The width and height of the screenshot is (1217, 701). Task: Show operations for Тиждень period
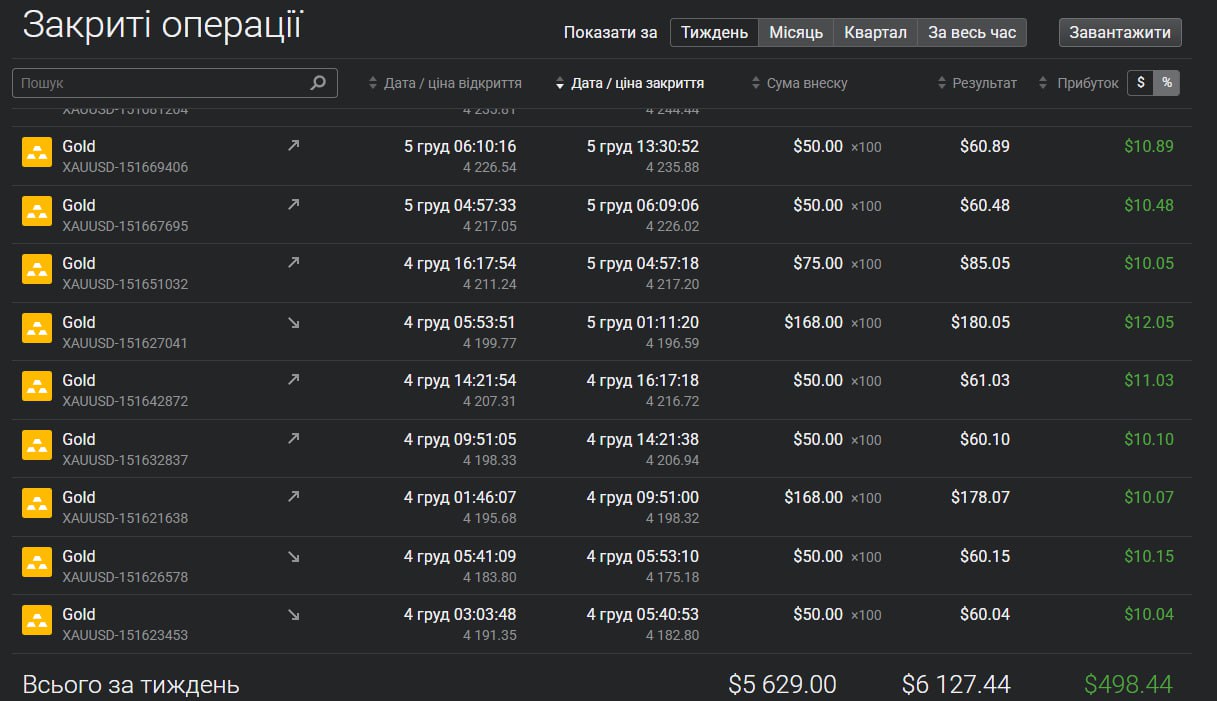tap(714, 32)
